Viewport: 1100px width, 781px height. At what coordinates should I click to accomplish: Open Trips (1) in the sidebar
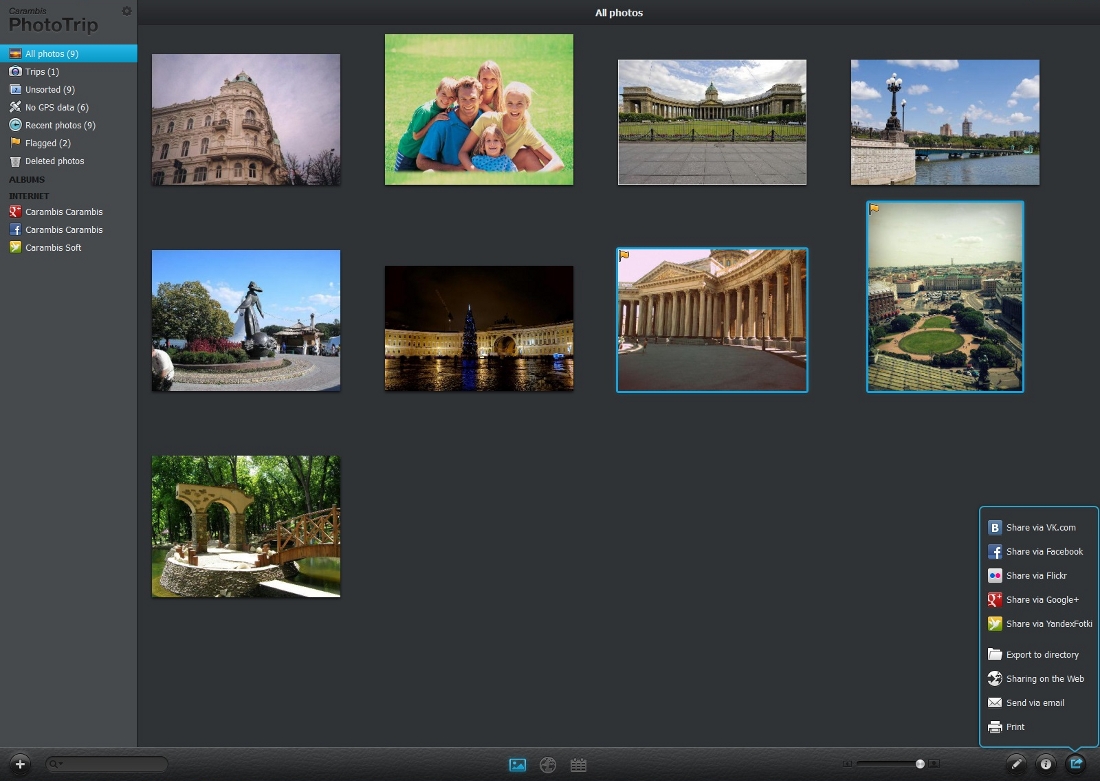tap(42, 72)
